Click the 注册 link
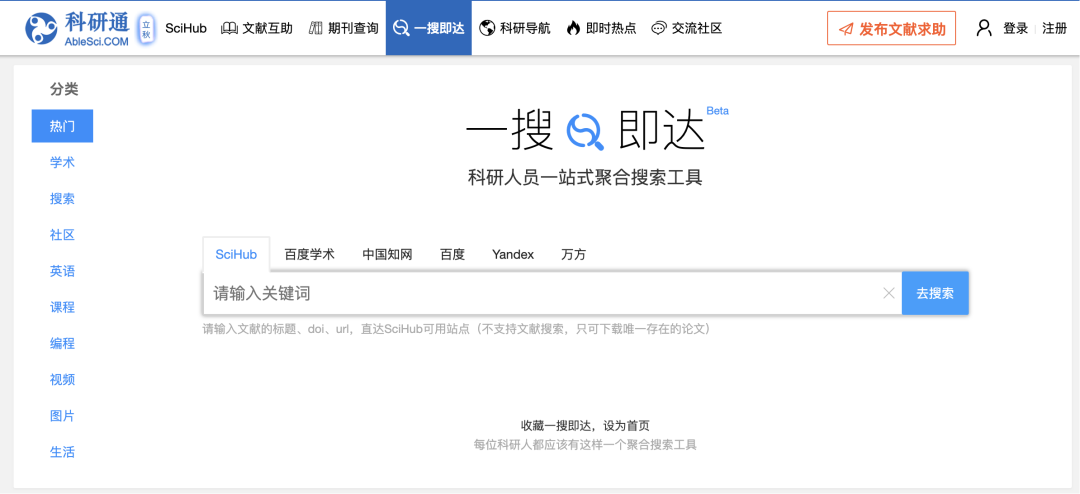The height and width of the screenshot is (494, 1080). coord(1055,28)
